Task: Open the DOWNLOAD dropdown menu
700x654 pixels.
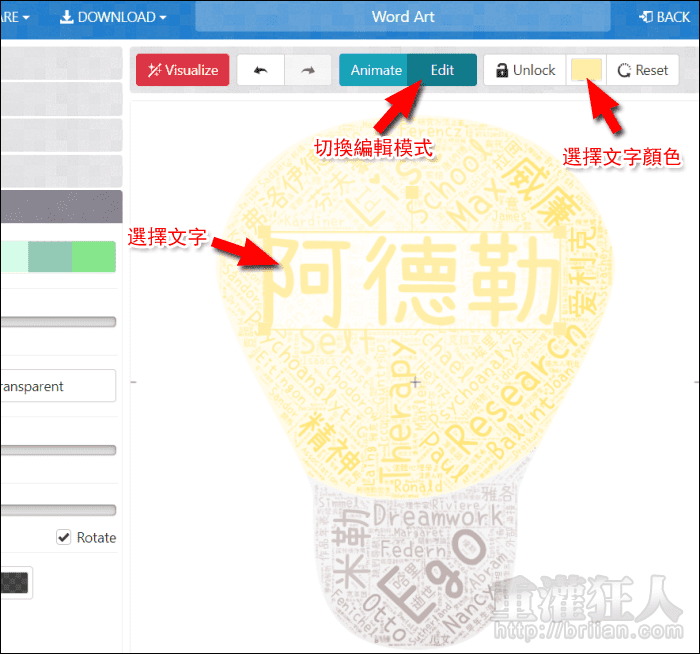Action: [x=113, y=17]
